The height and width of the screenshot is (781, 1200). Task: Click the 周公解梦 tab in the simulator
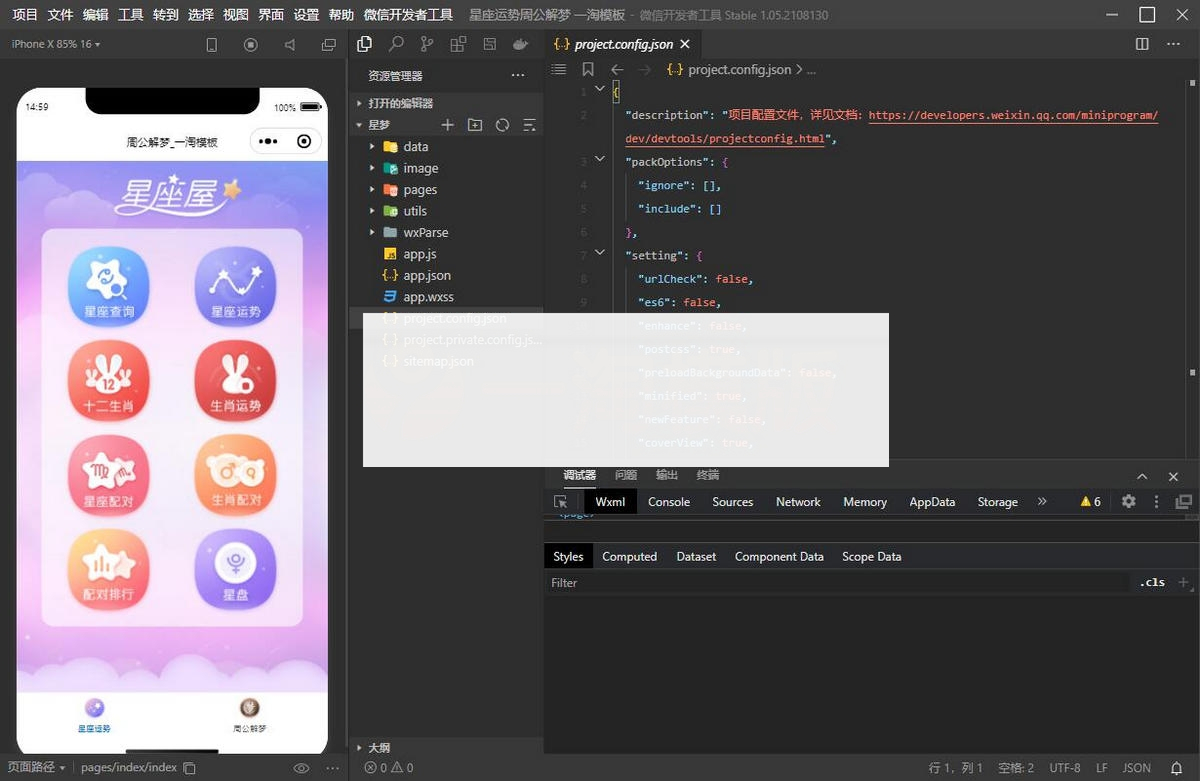(x=249, y=715)
